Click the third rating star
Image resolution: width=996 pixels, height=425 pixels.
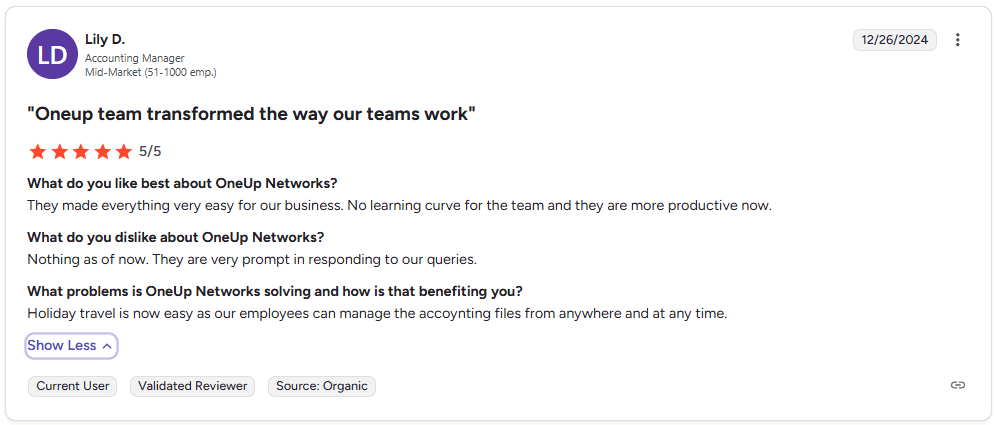pyautogui.click(x=81, y=152)
